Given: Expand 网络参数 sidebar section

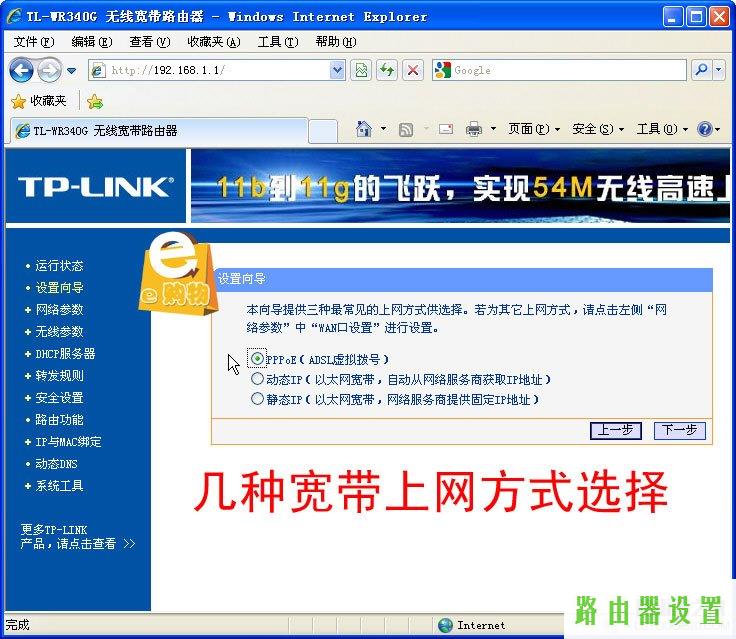Looking at the screenshot, I should 59,309.
